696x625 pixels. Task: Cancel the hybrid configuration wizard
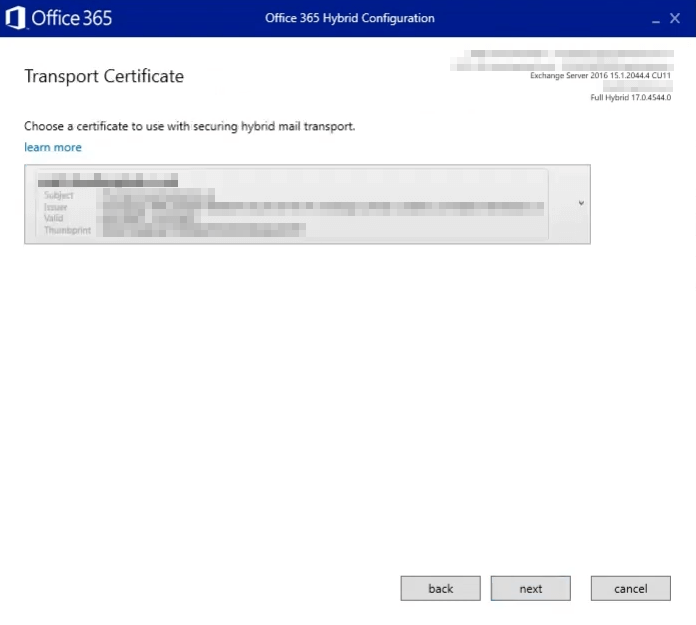coord(630,589)
